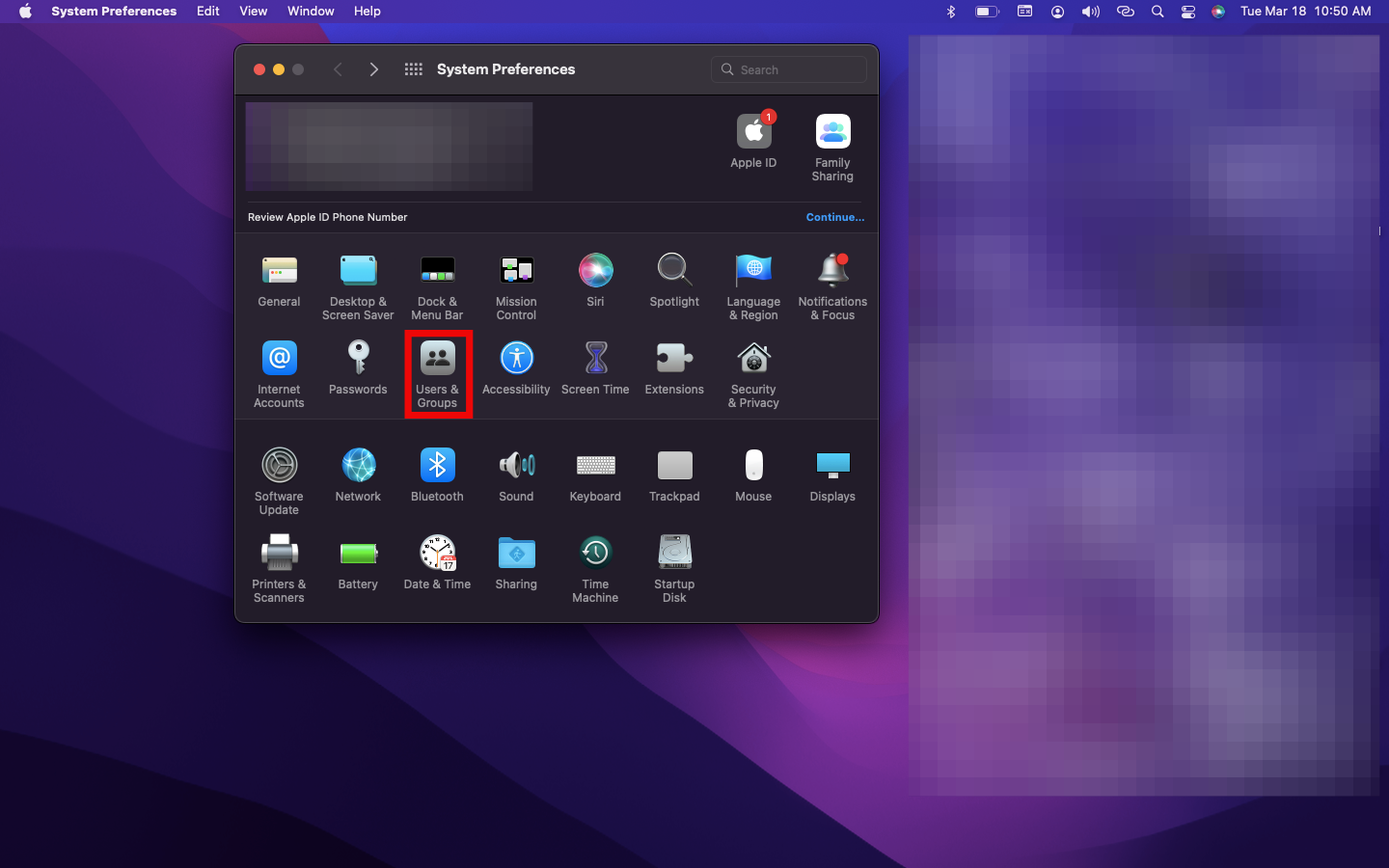Screen dimensions: 1389x868
Task: Open Mission Control preferences
Action: pyautogui.click(x=516, y=286)
